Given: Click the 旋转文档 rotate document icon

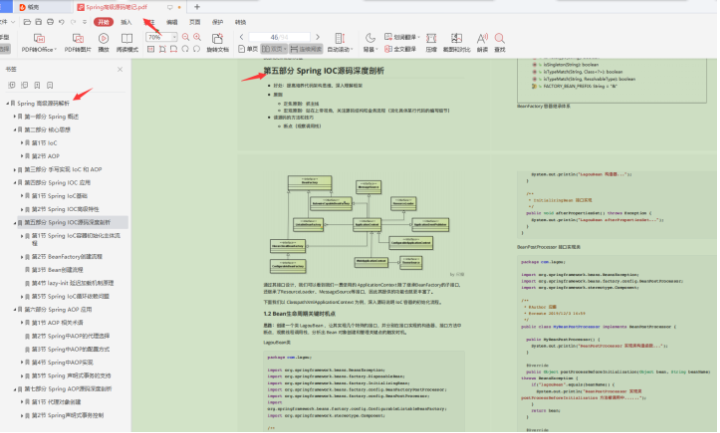Looking at the screenshot, I should [217, 39].
